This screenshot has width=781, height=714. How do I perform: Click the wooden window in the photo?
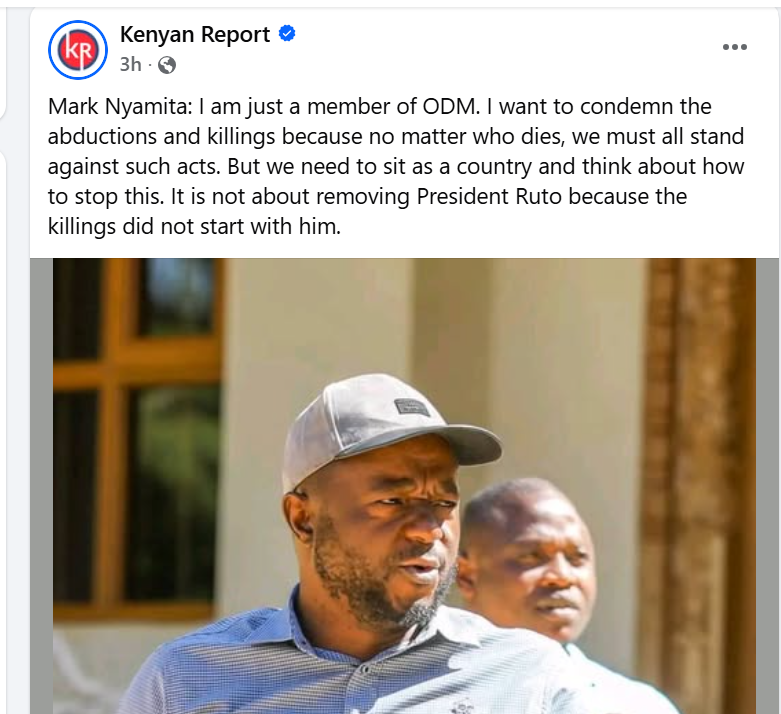click(137, 438)
